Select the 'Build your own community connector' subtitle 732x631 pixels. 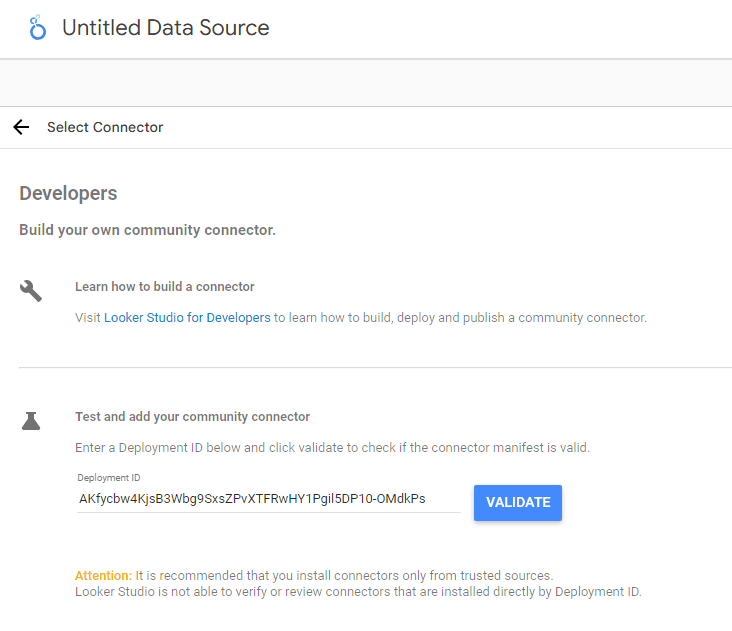[147, 230]
